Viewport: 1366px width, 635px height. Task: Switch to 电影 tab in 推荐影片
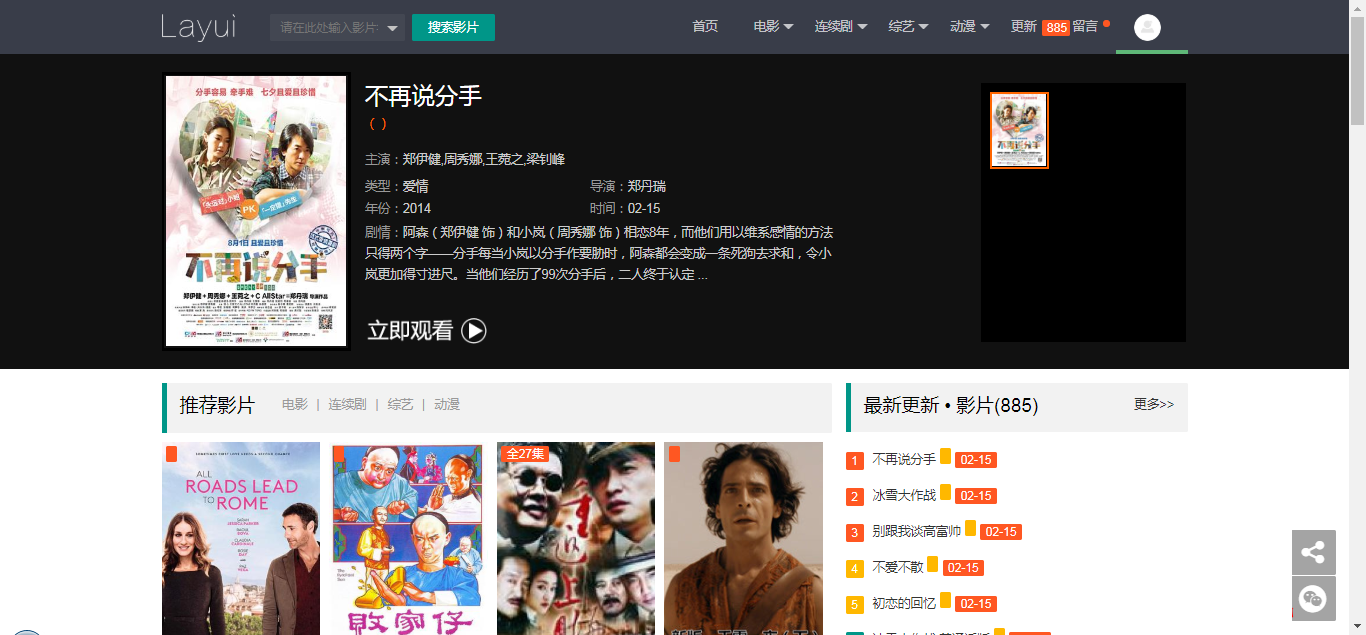coord(295,405)
